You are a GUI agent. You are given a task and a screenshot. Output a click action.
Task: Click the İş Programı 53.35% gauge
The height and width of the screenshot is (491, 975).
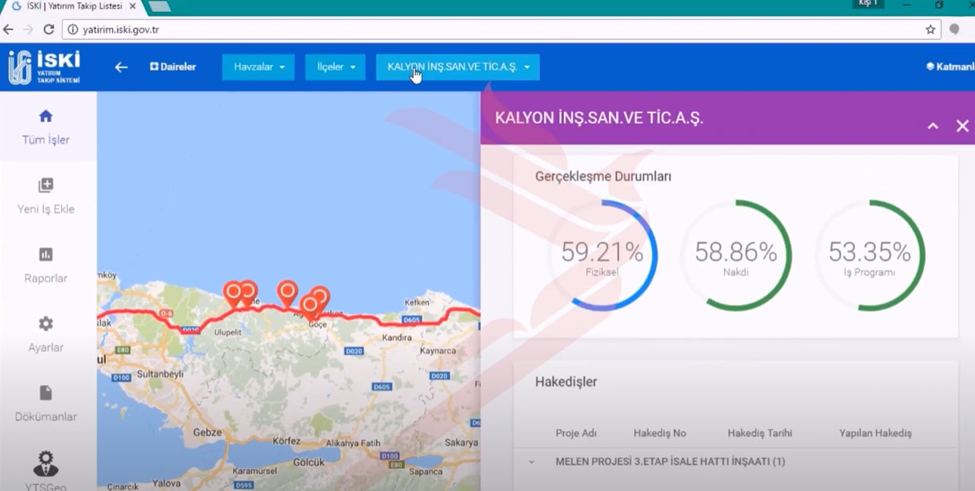coord(870,255)
